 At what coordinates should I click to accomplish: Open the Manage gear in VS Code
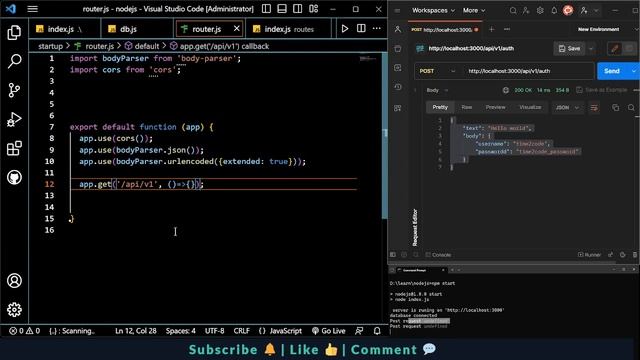(14, 310)
